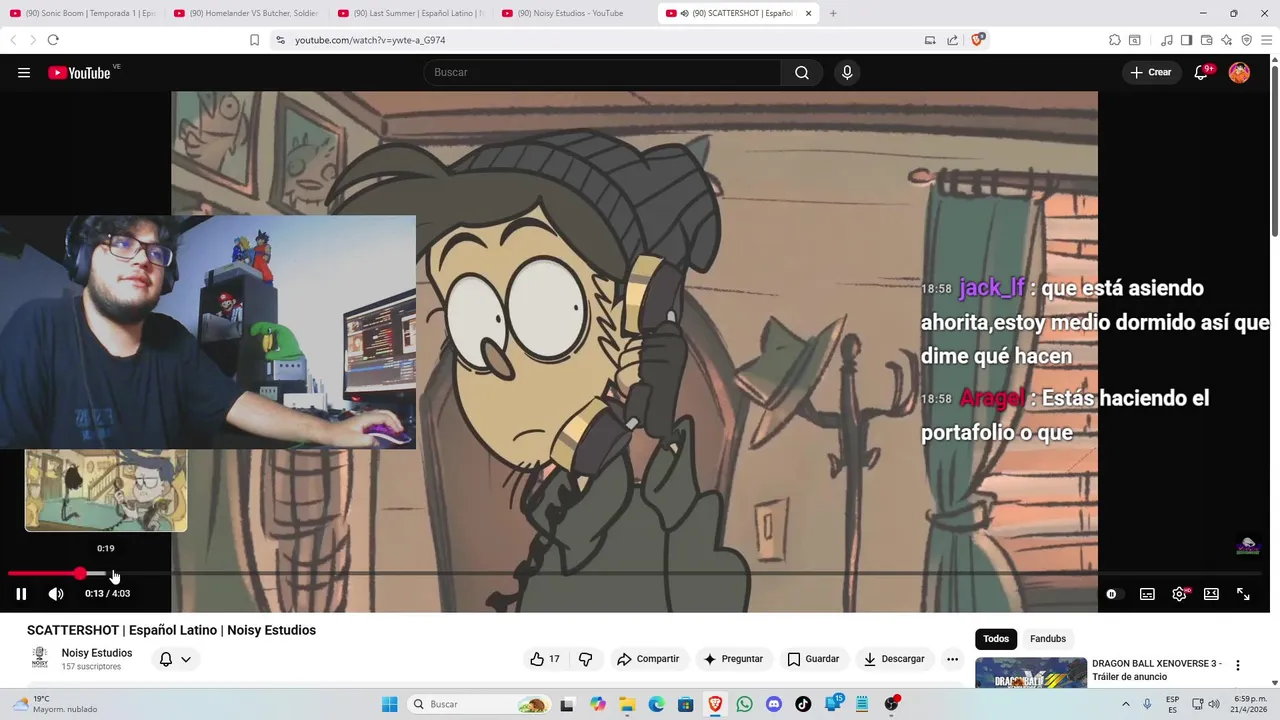Open File Explorer from the taskbar

626,704
